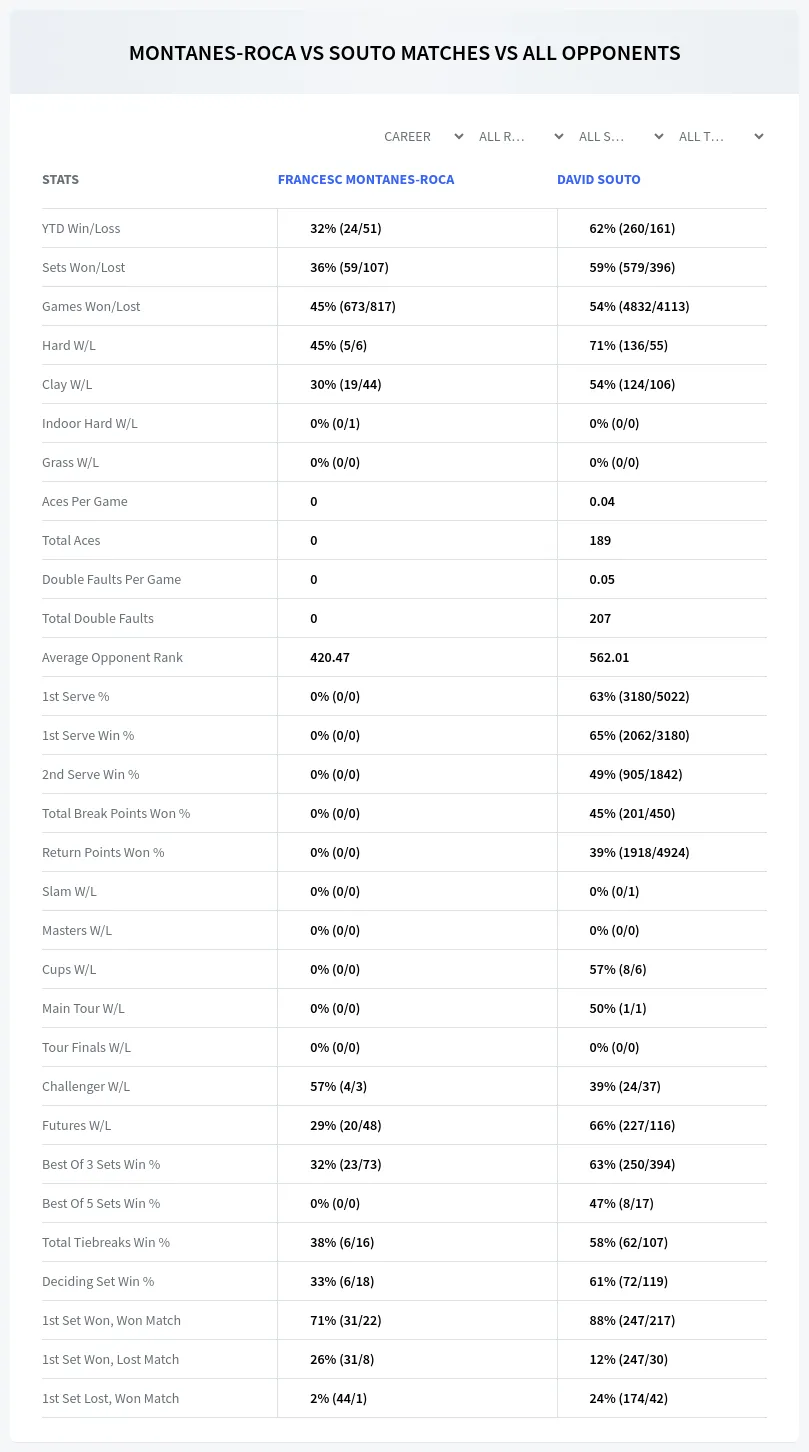This screenshot has height=1452, width=809.
Task: Open Francesc Montanes-Roca player link
Action: (366, 180)
